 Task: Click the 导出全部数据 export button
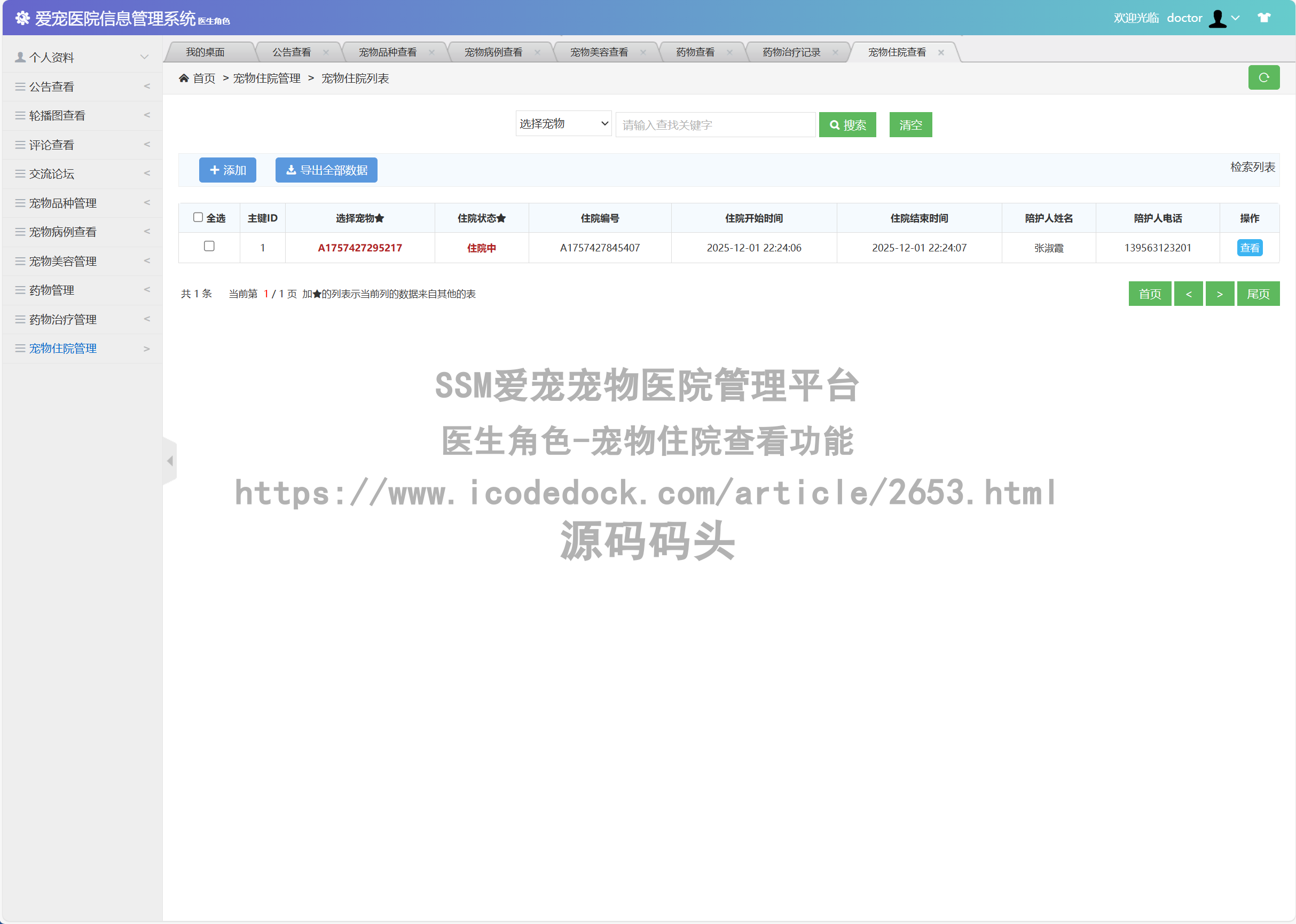[x=326, y=170]
